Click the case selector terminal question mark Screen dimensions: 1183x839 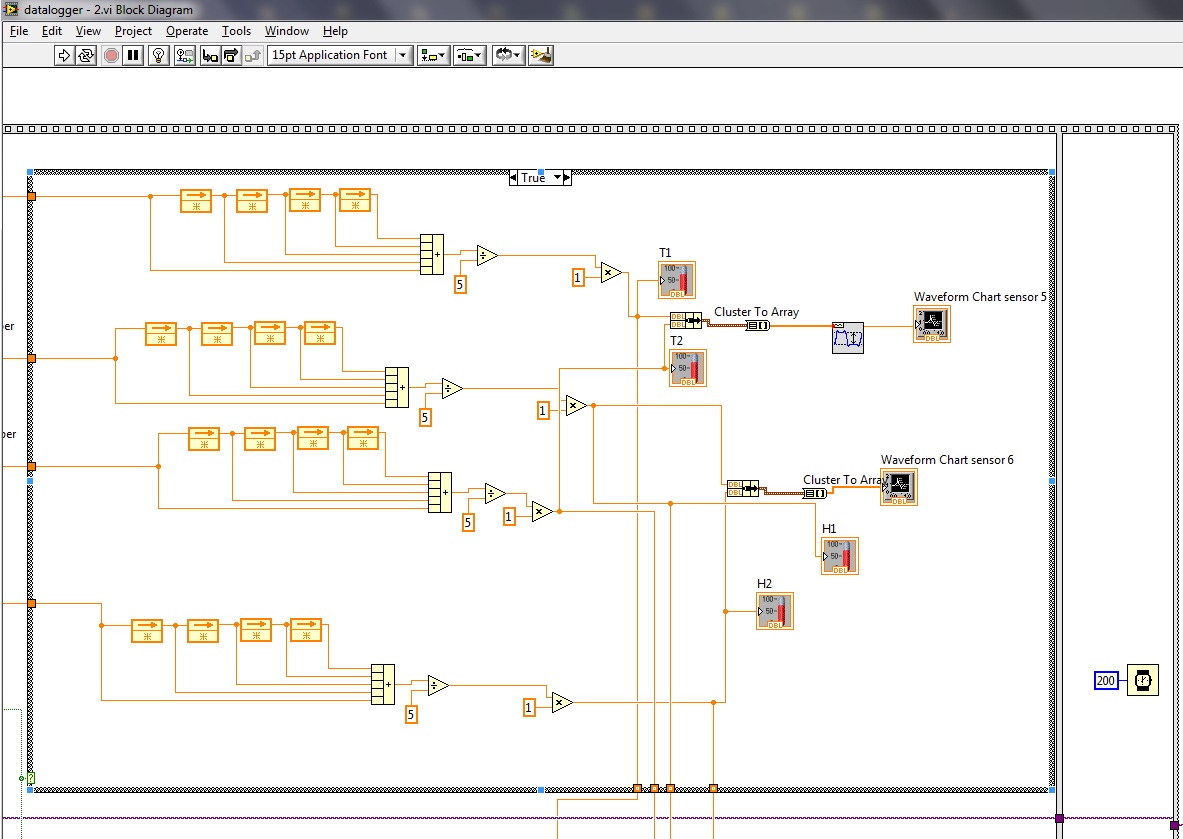coord(31,778)
